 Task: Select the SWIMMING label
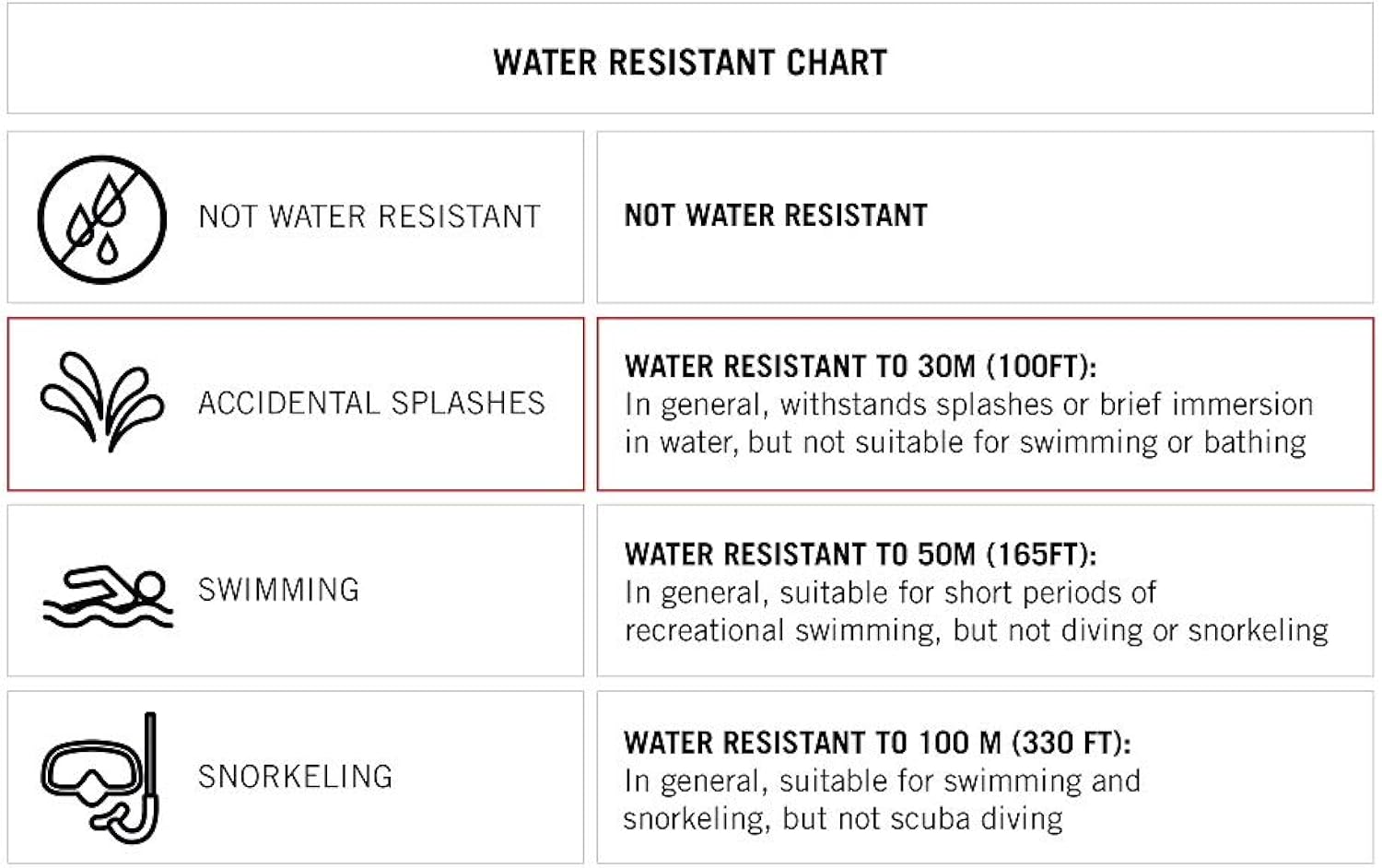[278, 590]
